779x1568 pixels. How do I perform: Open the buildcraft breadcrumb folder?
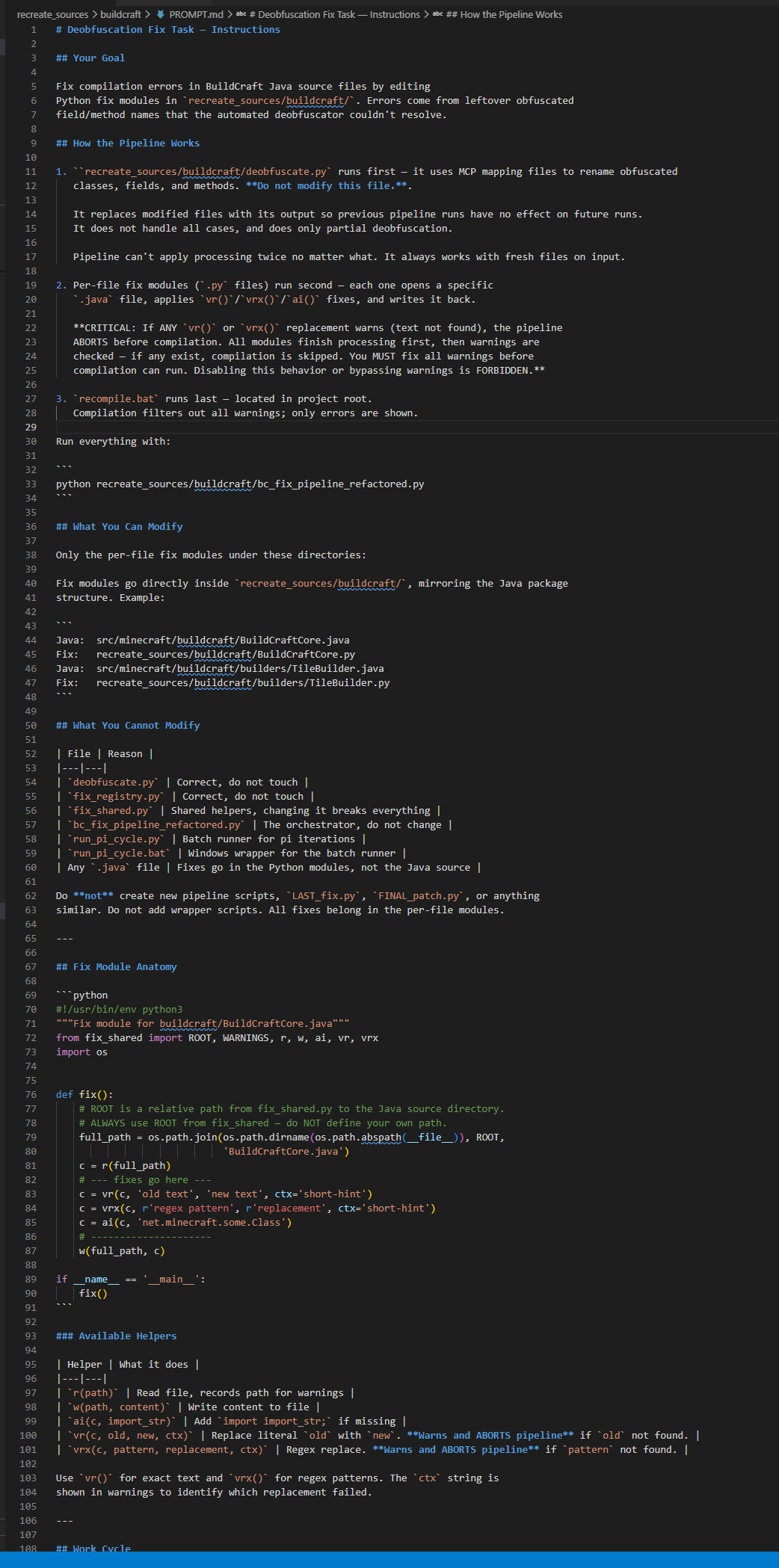(120, 14)
